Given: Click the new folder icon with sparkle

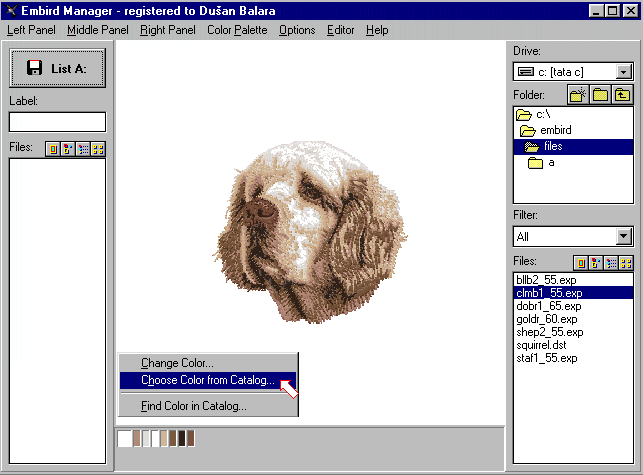Looking at the screenshot, I should 578,95.
